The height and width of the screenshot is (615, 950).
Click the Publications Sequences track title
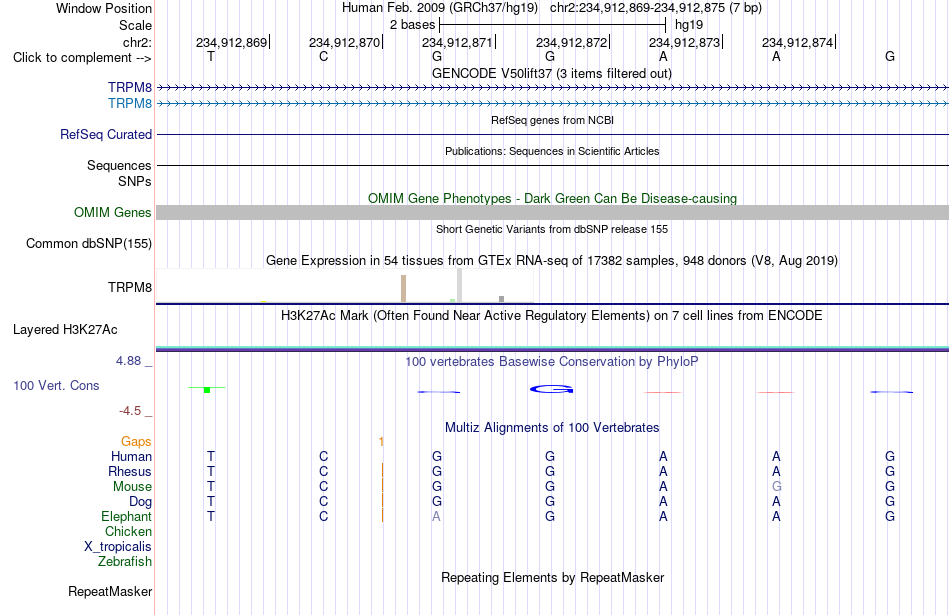click(x=552, y=151)
